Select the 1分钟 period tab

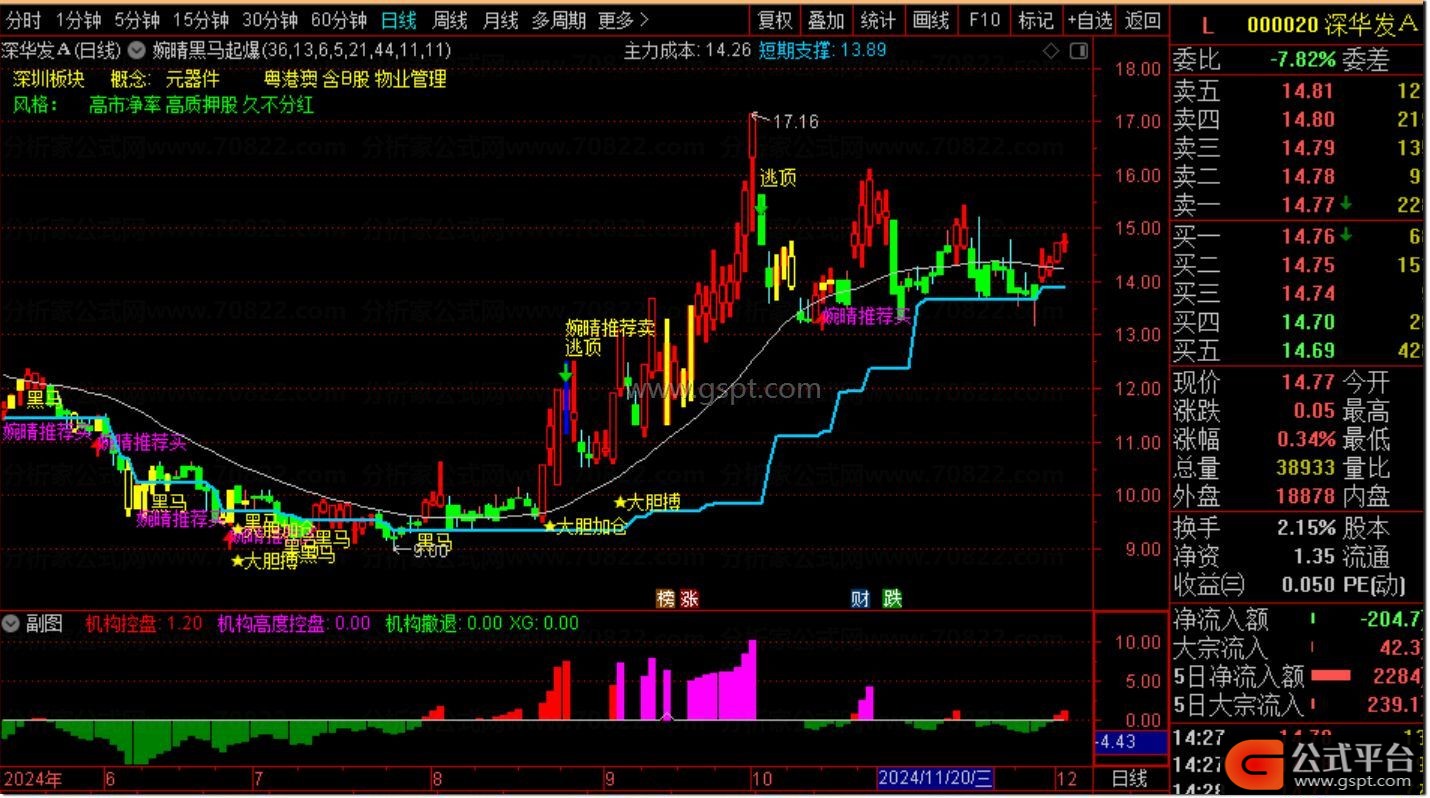tap(78, 19)
